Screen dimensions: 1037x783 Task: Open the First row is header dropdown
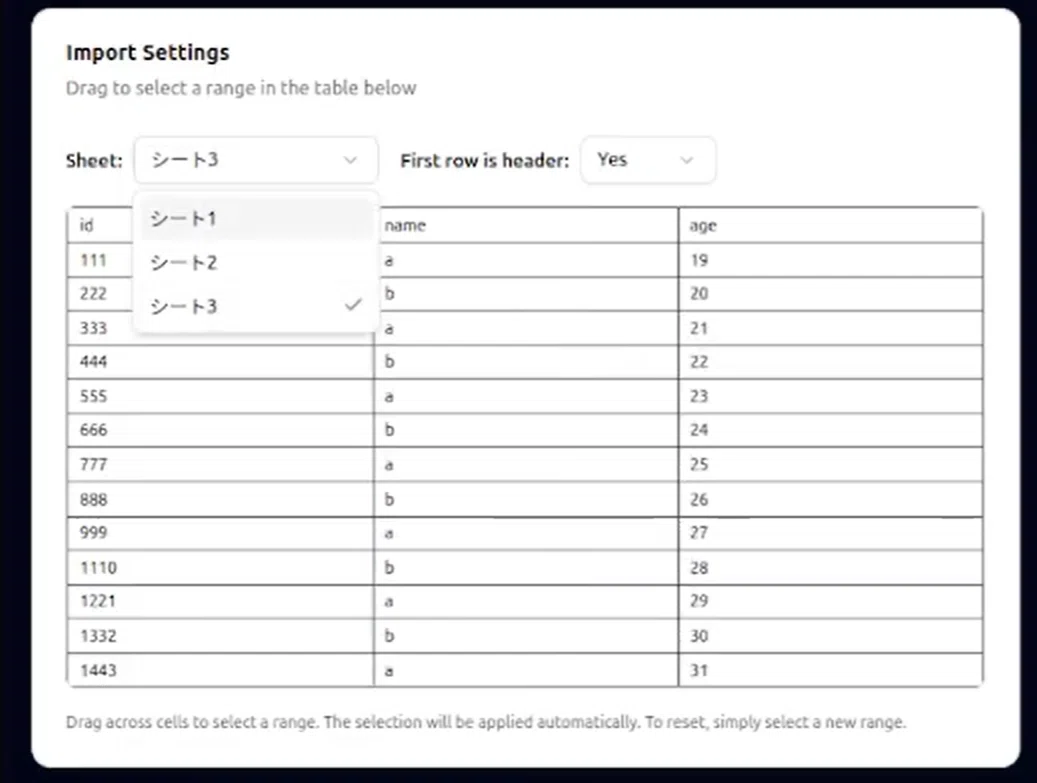tap(647, 160)
